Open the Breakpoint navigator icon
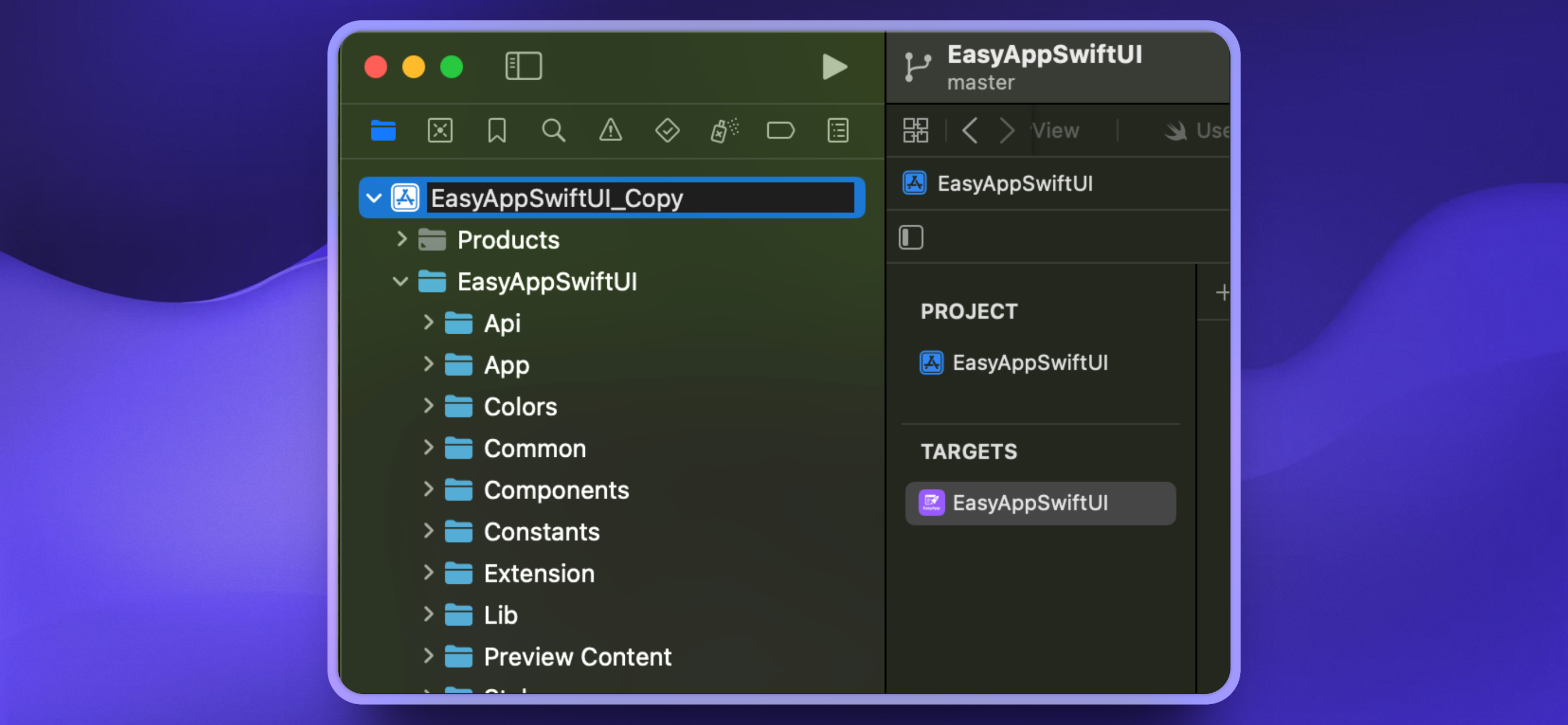This screenshot has width=1568, height=725. click(x=781, y=130)
